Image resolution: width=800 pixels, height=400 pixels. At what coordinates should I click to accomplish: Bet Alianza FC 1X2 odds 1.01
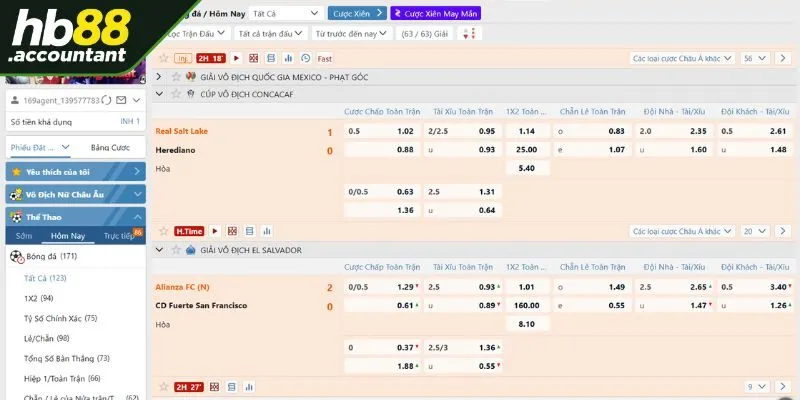pyautogui.click(x=528, y=287)
